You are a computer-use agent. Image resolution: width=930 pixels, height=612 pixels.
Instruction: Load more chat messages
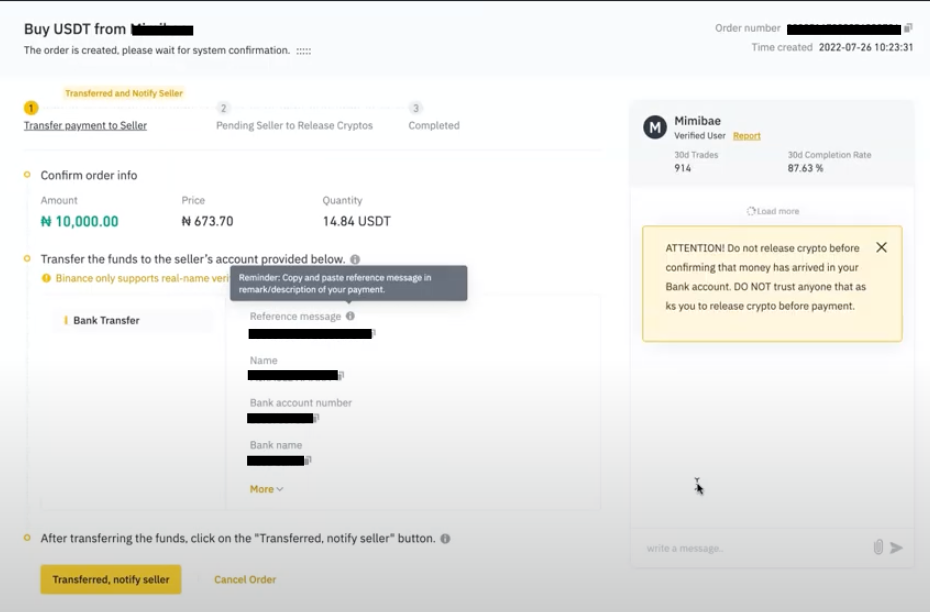(772, 212)
